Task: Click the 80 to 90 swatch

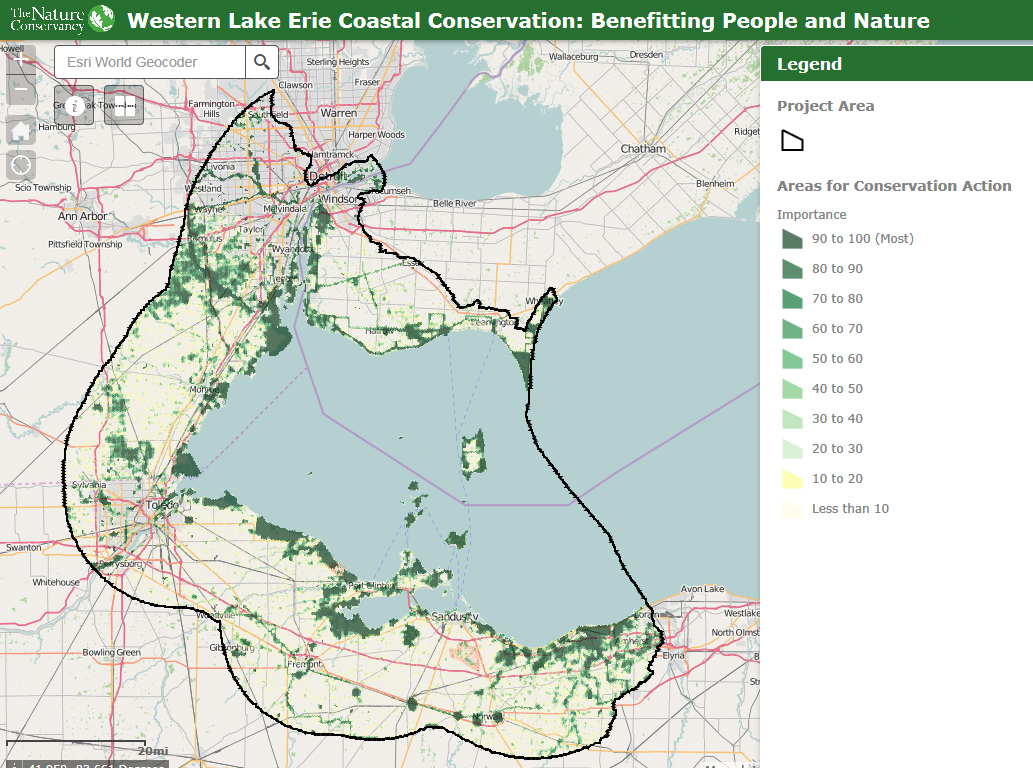Action: click(792, 269)
